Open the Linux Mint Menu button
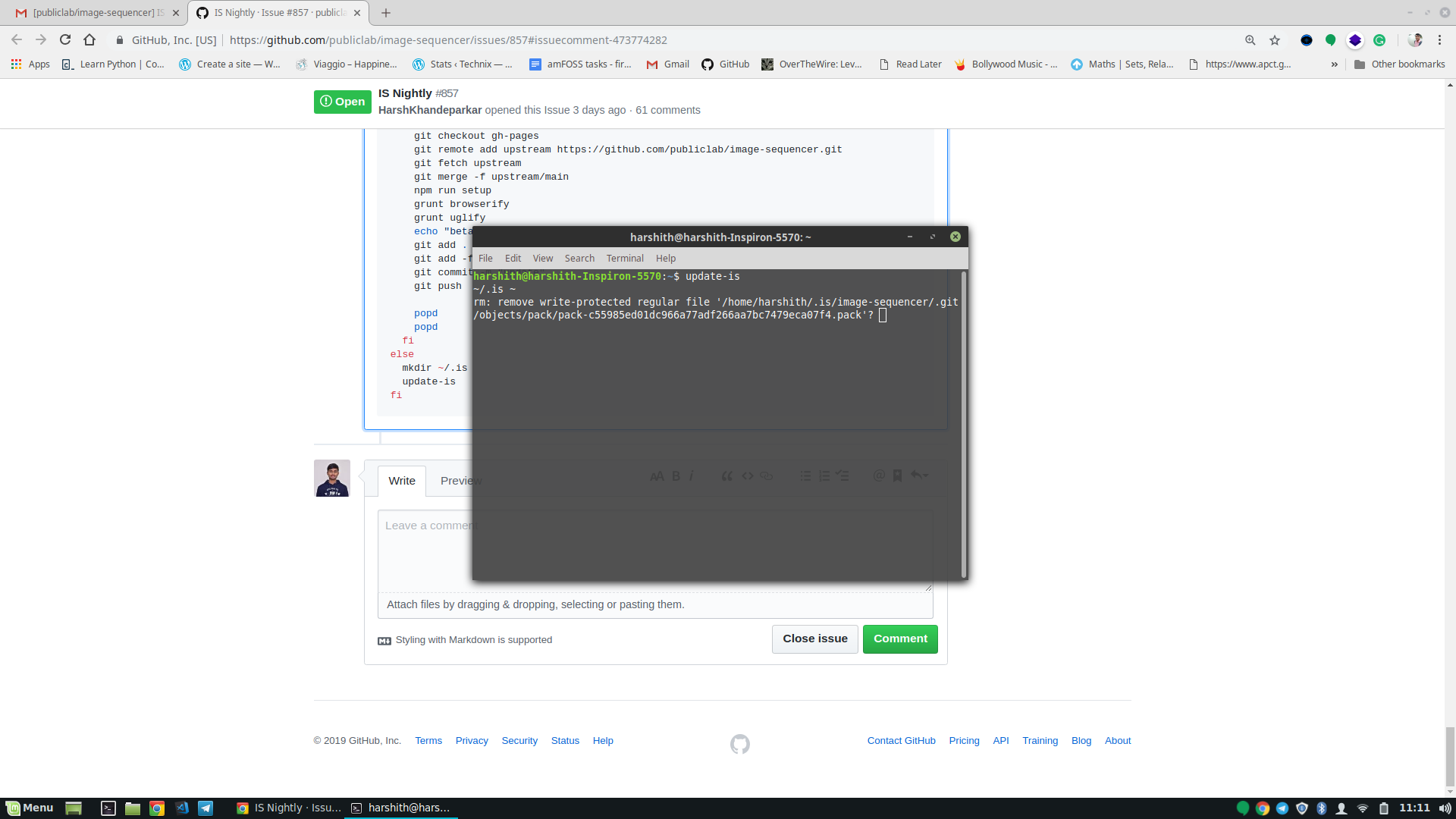Viewport: 1456px width, 819px height. (30, 808)
